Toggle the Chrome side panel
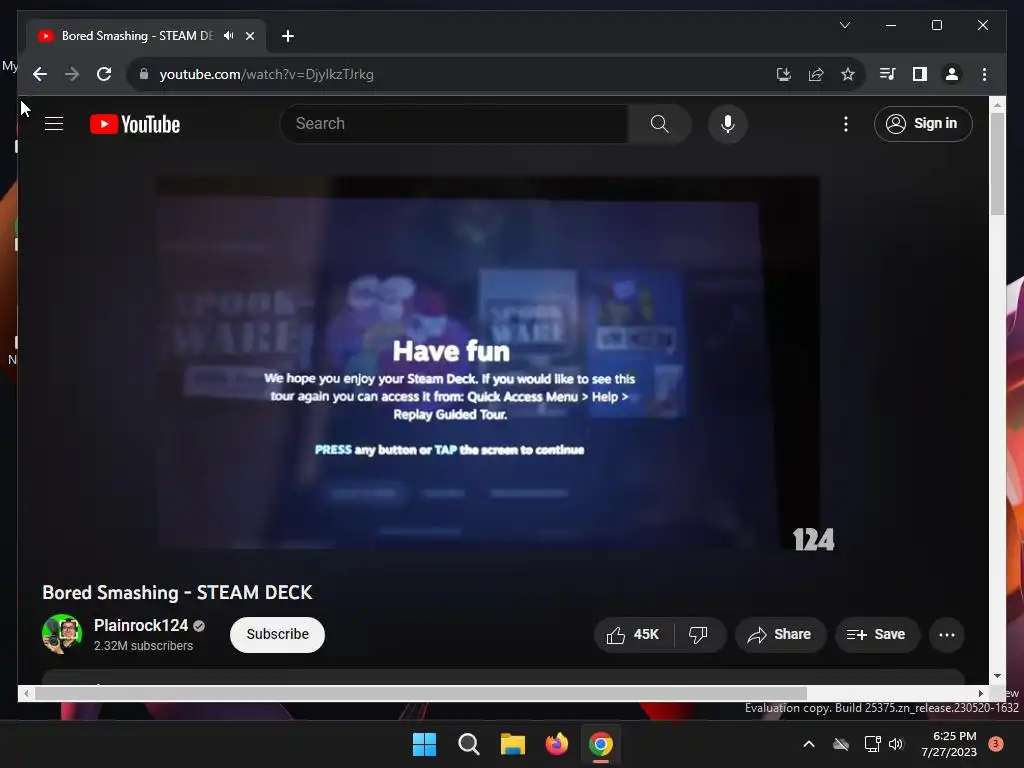Viewport: 1024px width, 768px height. 920,74
